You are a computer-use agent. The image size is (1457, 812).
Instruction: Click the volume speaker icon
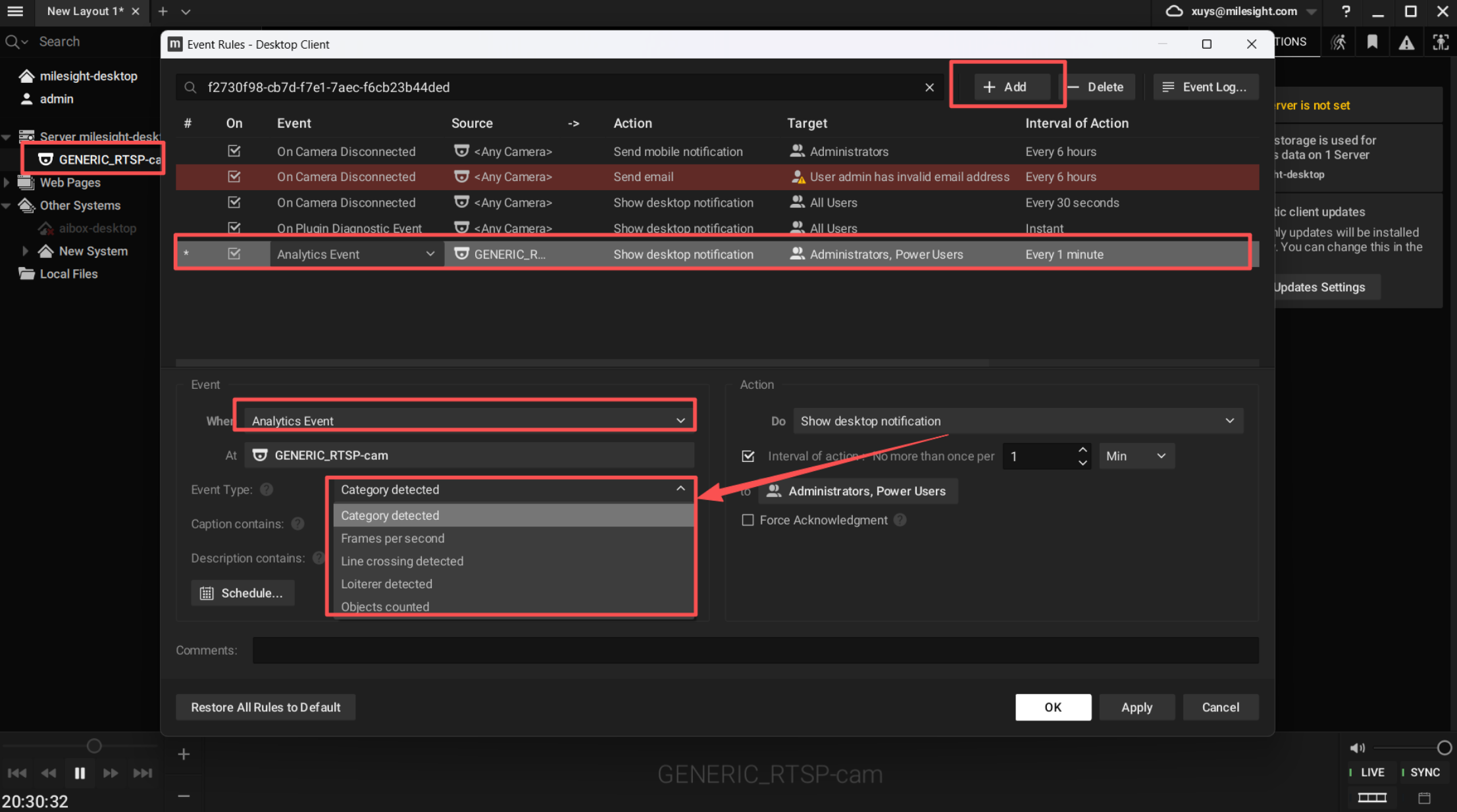click(1357, 748)
